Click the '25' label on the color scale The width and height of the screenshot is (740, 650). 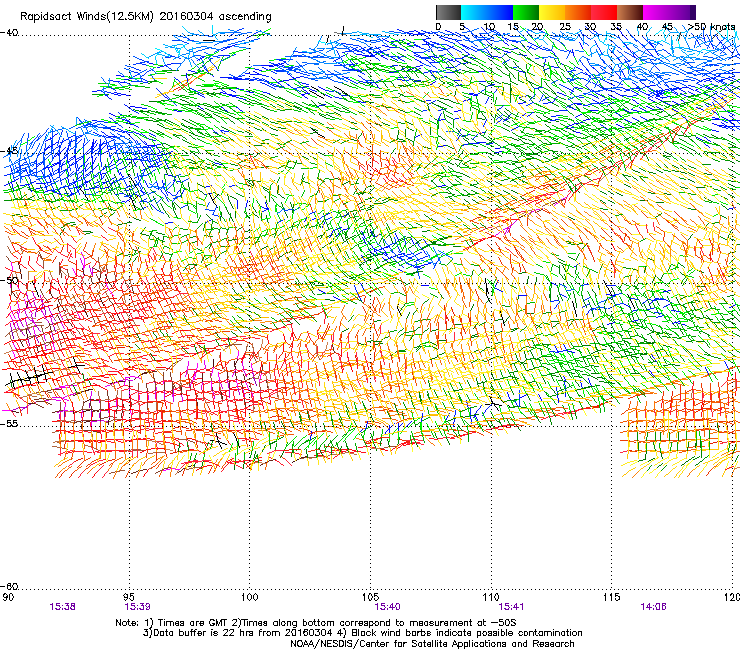[x=565, y=27]
